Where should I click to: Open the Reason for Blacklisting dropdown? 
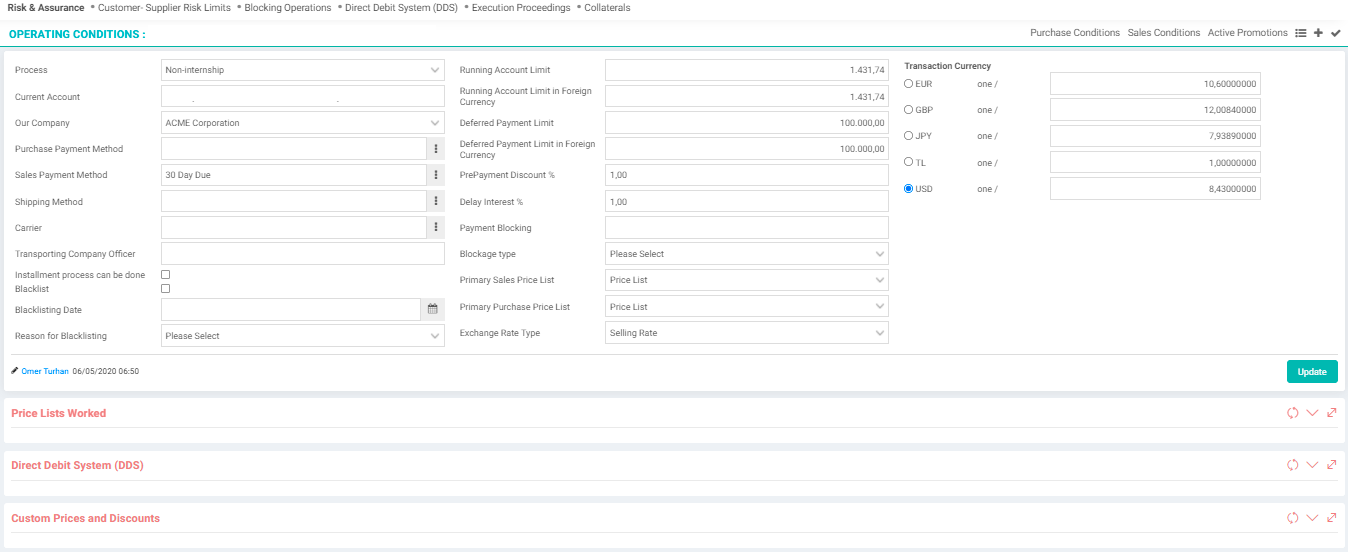pyautogui.click(x=303, y=336)
